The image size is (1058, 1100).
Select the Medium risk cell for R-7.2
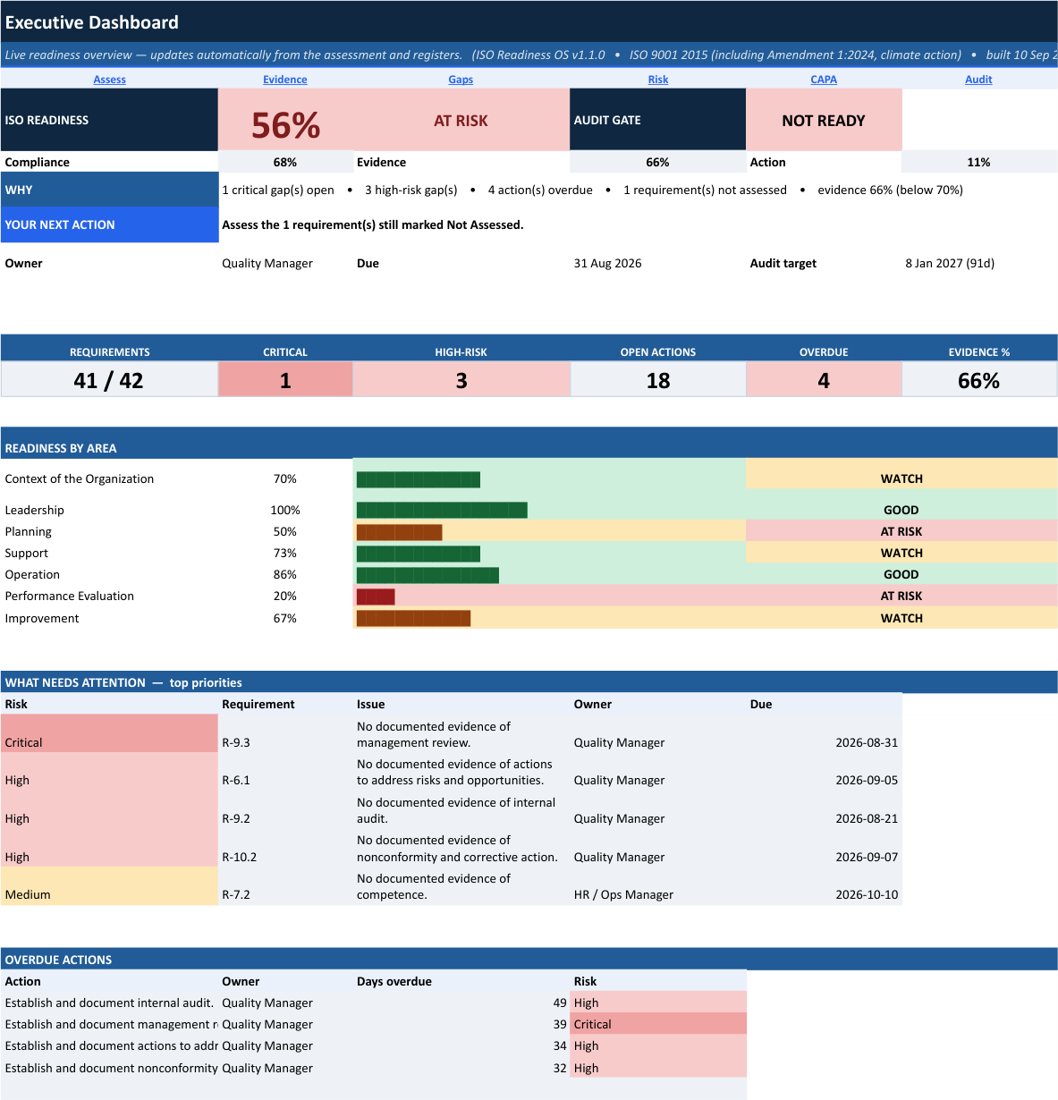[109, 886]
